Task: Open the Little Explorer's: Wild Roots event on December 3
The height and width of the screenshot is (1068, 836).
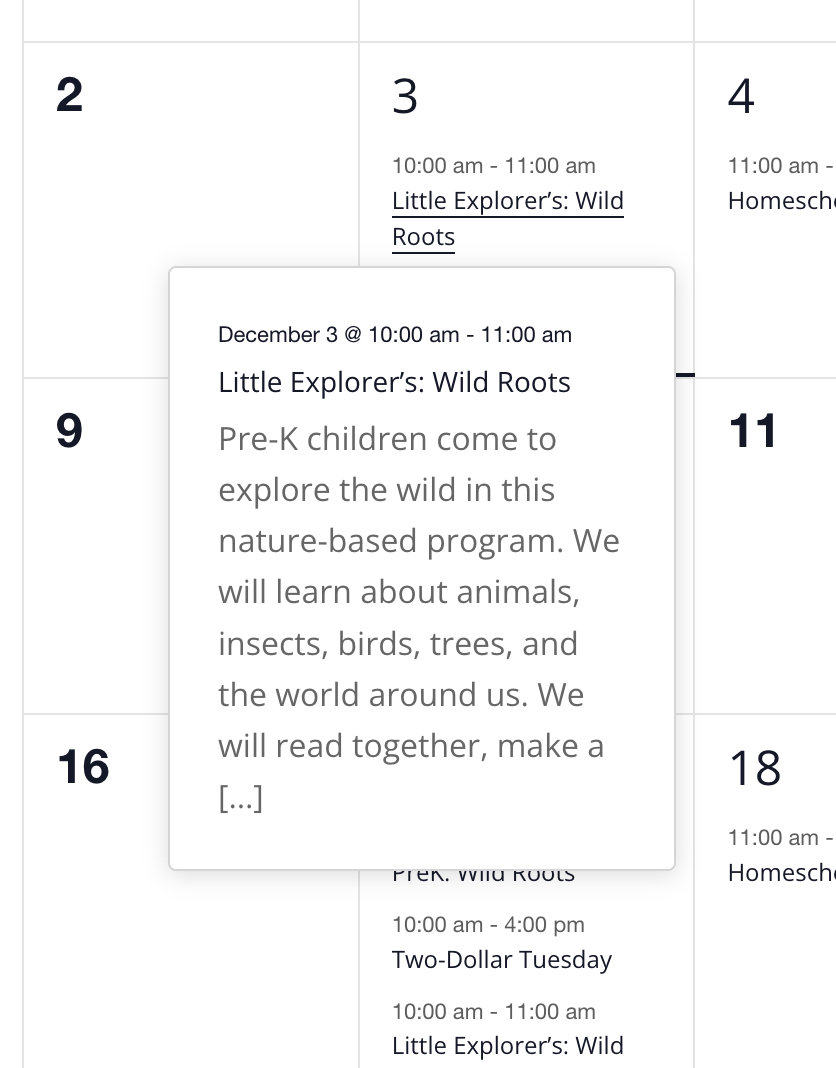Action: point(507,201)
